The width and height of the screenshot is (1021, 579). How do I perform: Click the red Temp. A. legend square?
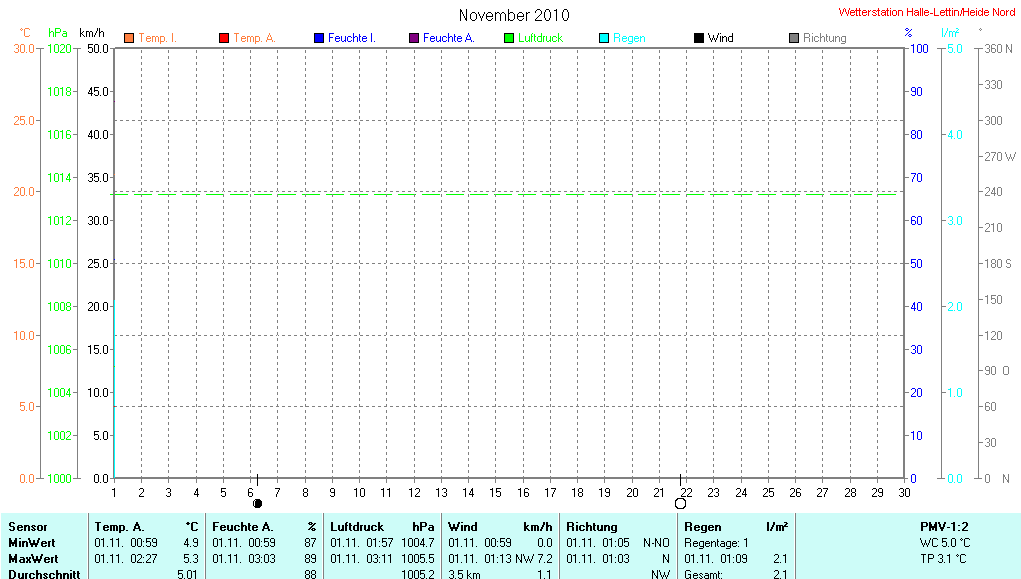(x=224, y=38)
